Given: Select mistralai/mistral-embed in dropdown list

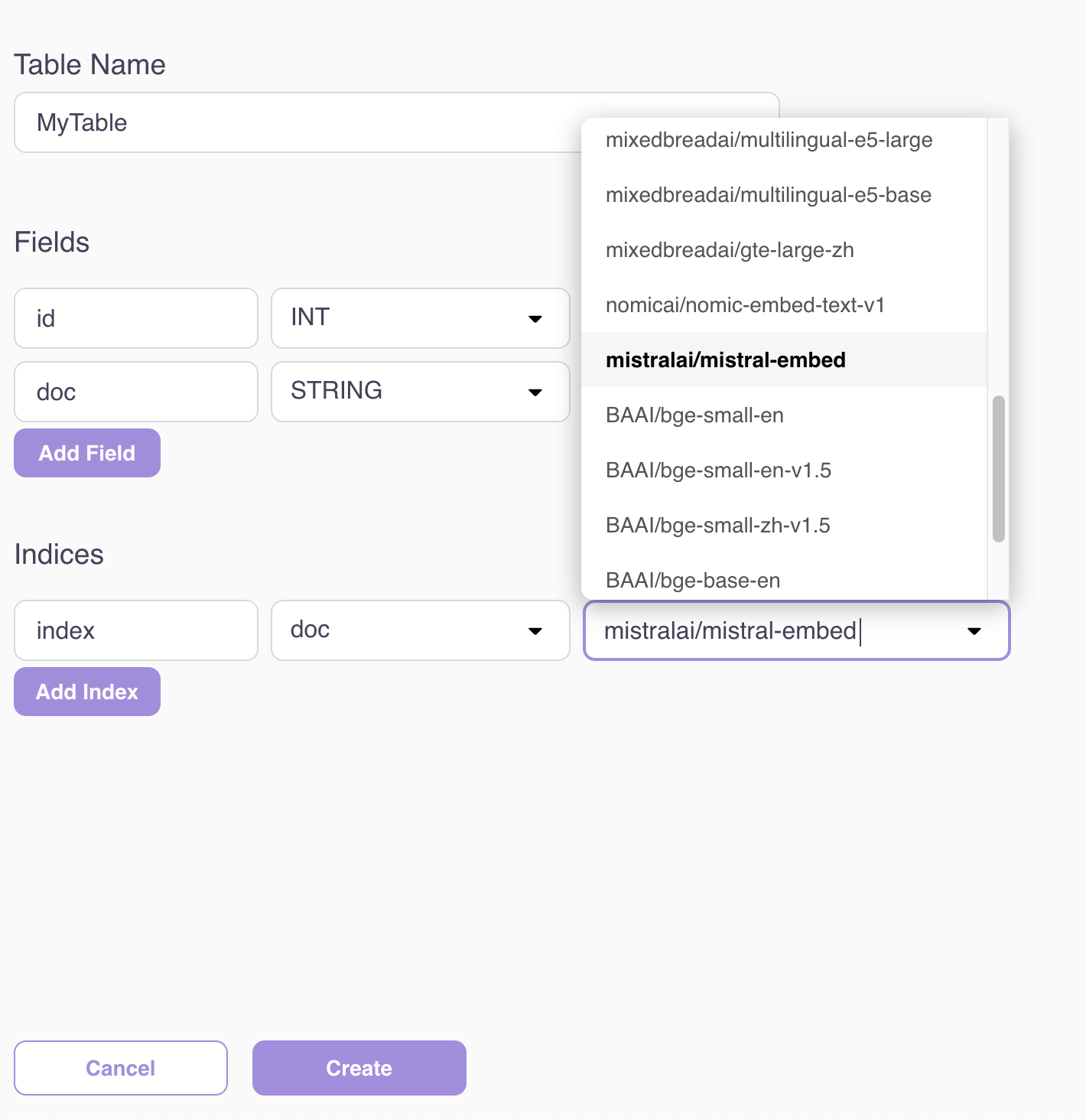Looking at the screenshot, I should tap(725, 360).
